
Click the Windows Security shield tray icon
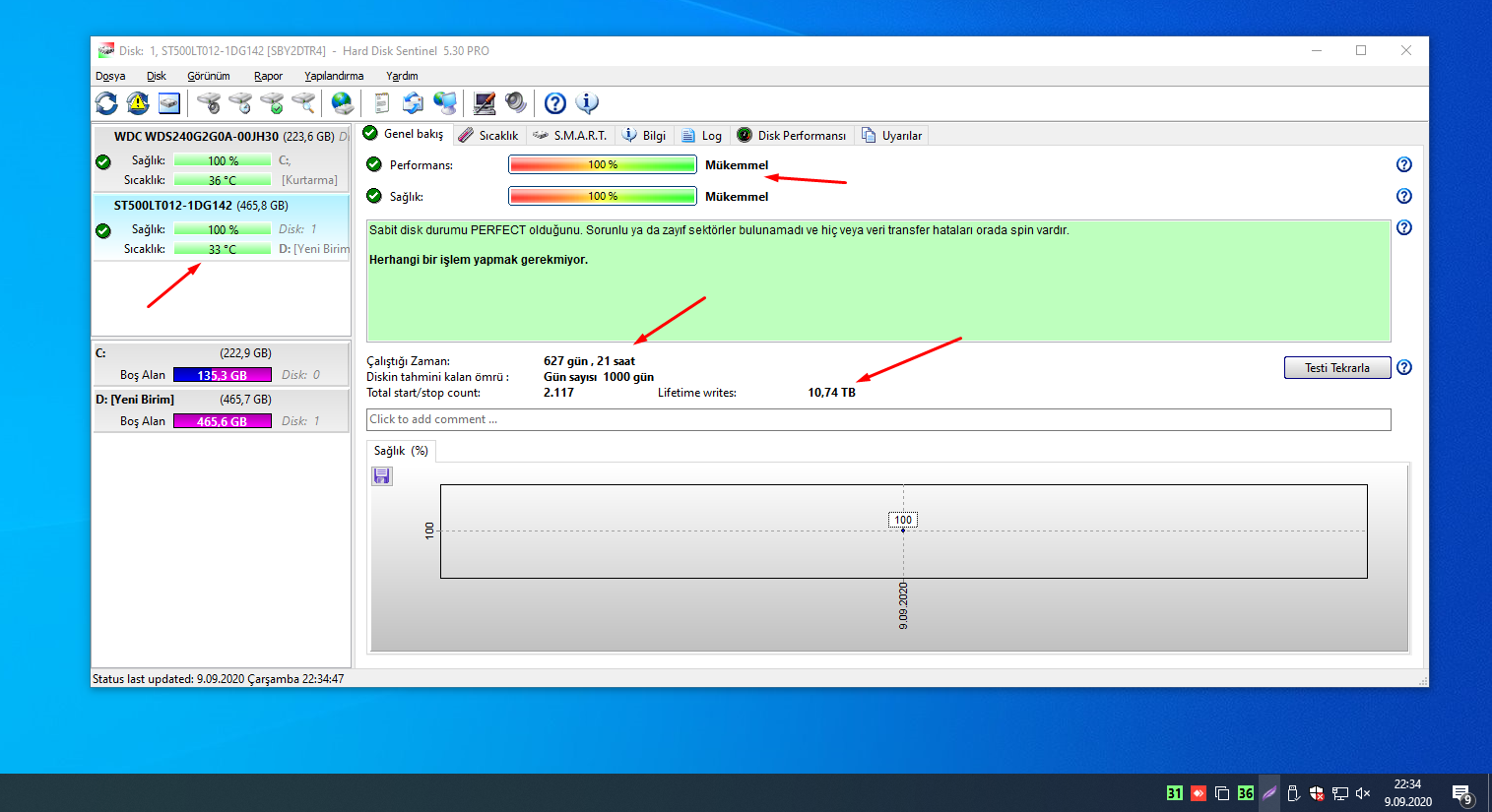click(x=1317, y=793)
